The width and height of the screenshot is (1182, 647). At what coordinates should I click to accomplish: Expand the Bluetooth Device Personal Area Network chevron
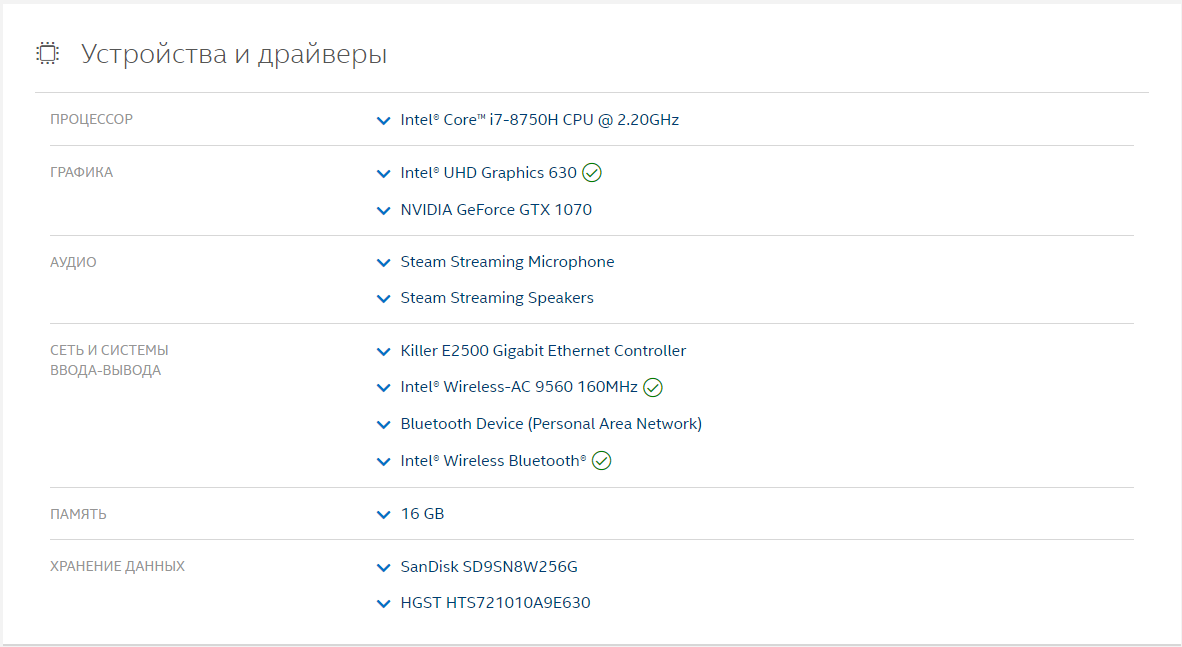[383, 425]
